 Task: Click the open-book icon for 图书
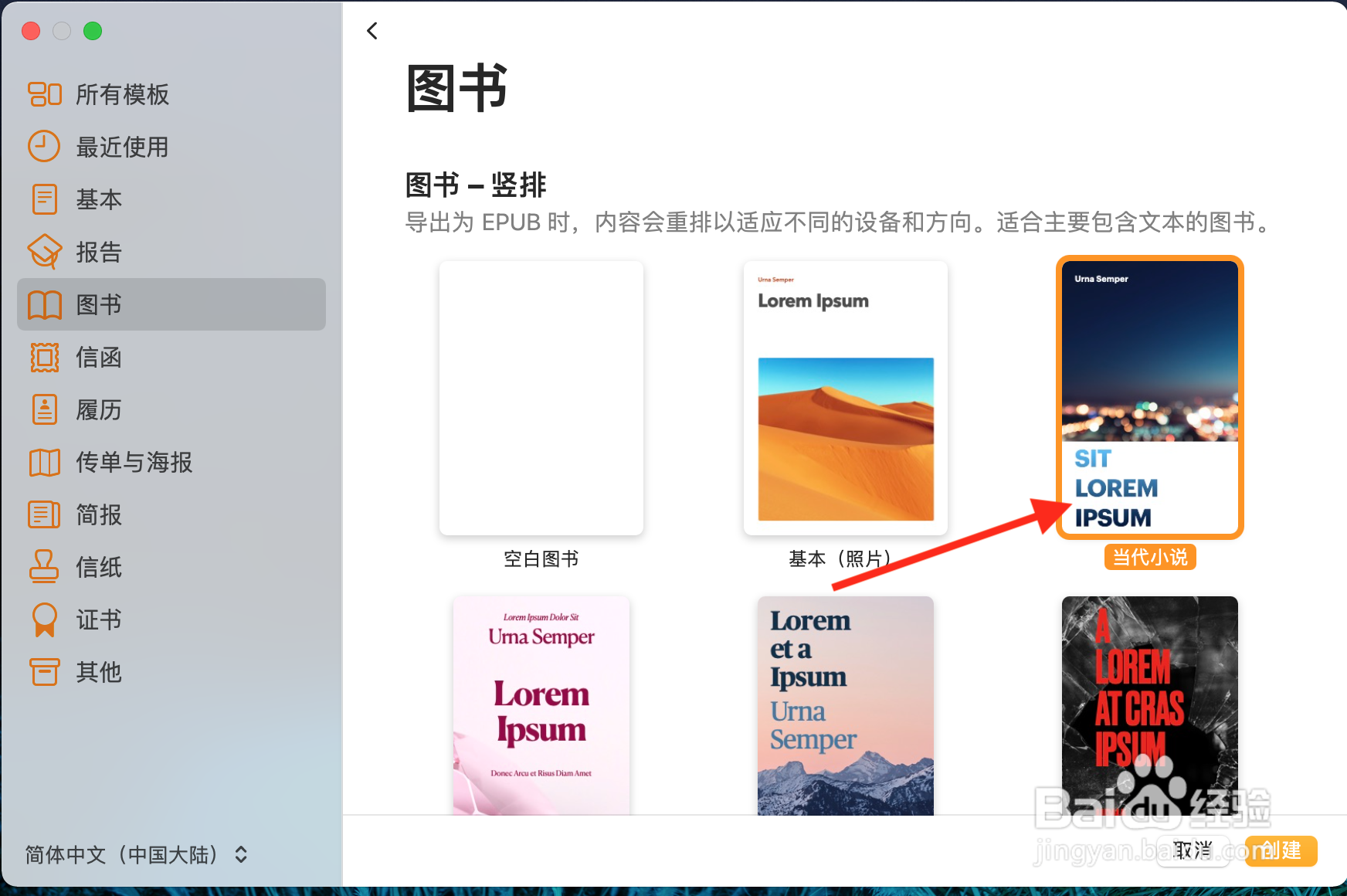click(x=44, y=304)
